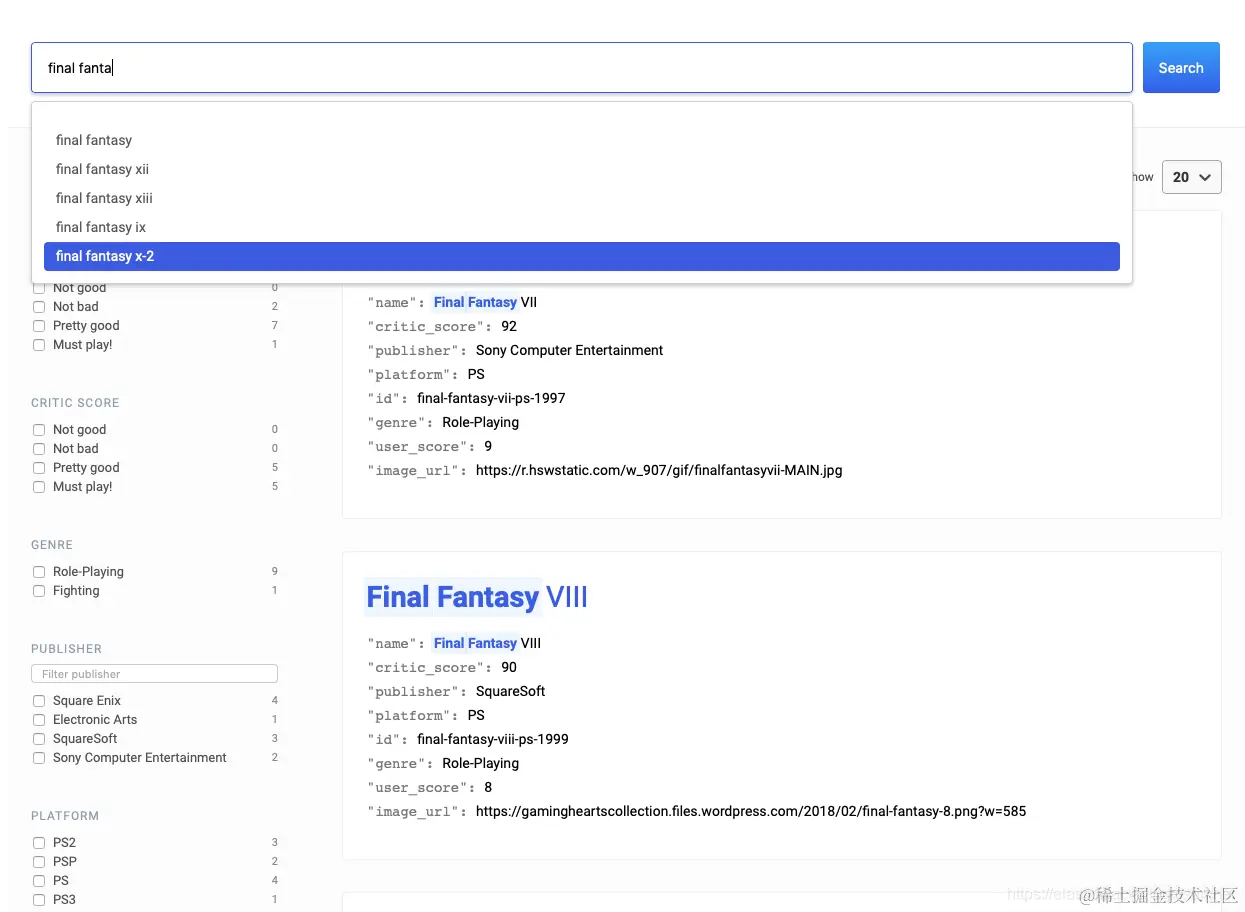Viewport: 1245px width, 912px height.
Task: Tick Not good under Critic Score
Action: point(39,430)
